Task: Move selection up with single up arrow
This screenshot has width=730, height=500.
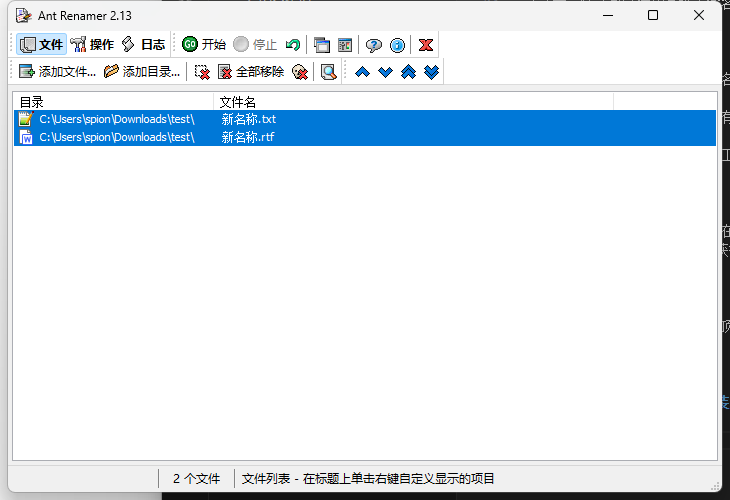Action: 362,72
